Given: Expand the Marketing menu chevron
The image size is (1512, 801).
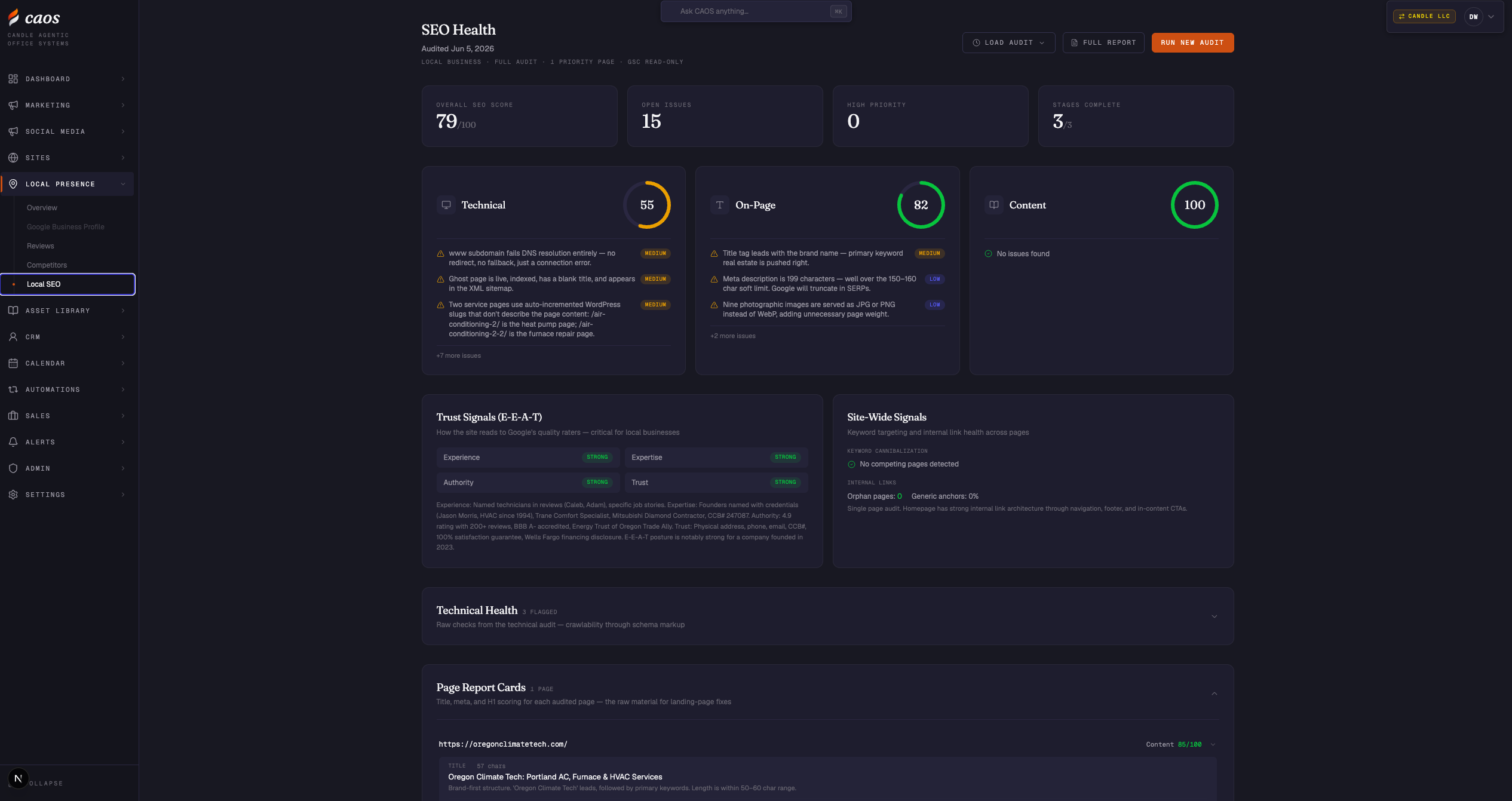Looking at the screenshot, I should pyautogui.click(x=123, y=105).
